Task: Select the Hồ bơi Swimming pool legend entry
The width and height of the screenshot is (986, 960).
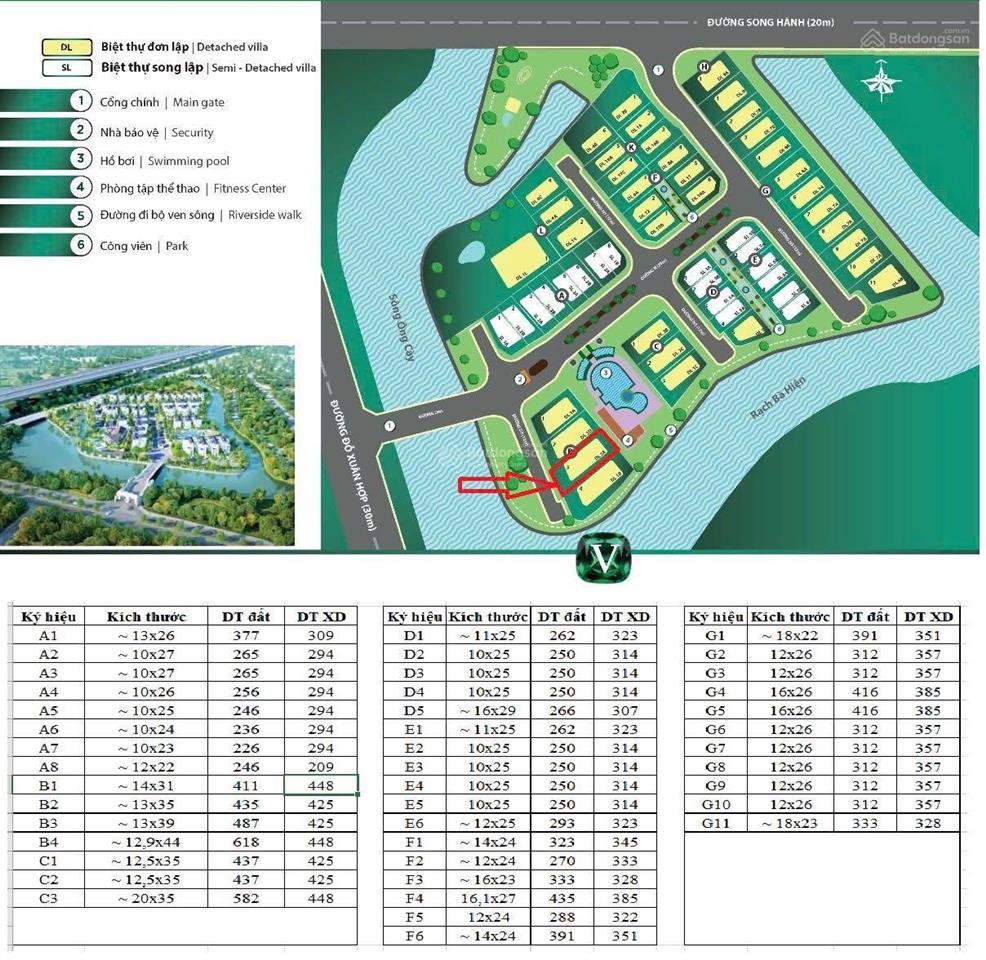Action: tap(165, 160)
